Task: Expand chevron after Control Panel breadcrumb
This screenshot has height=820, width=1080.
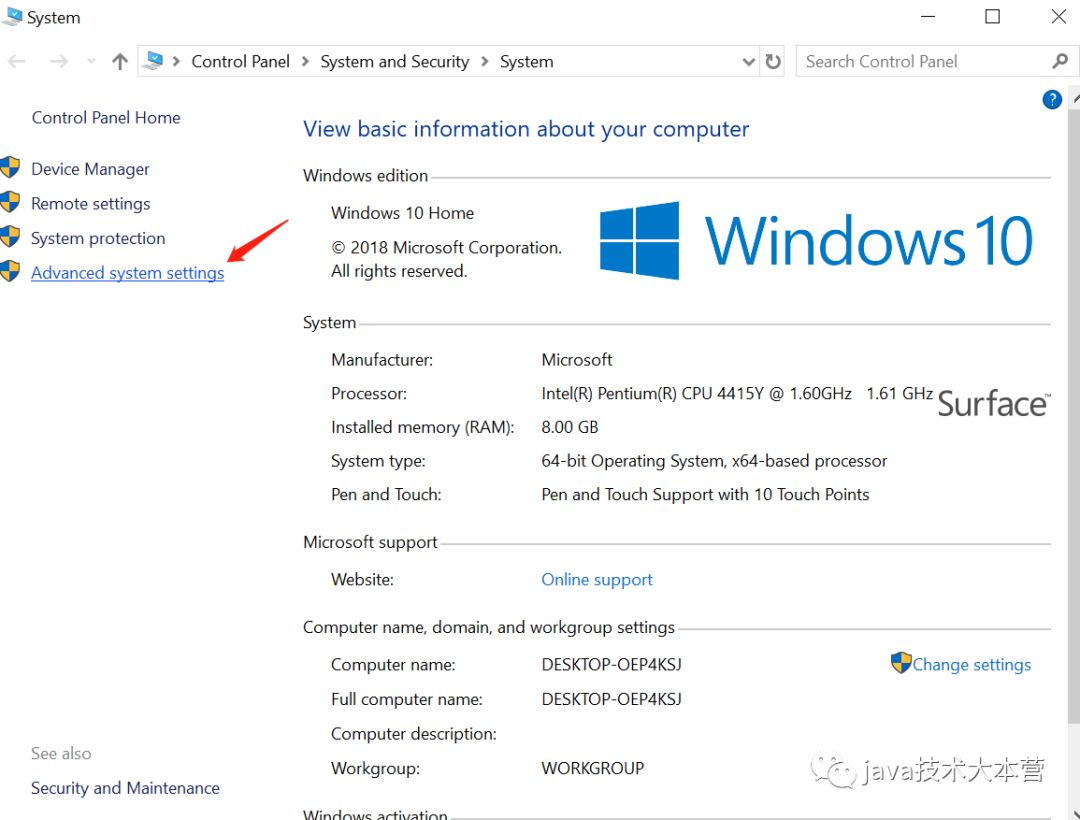Action: 305,62
